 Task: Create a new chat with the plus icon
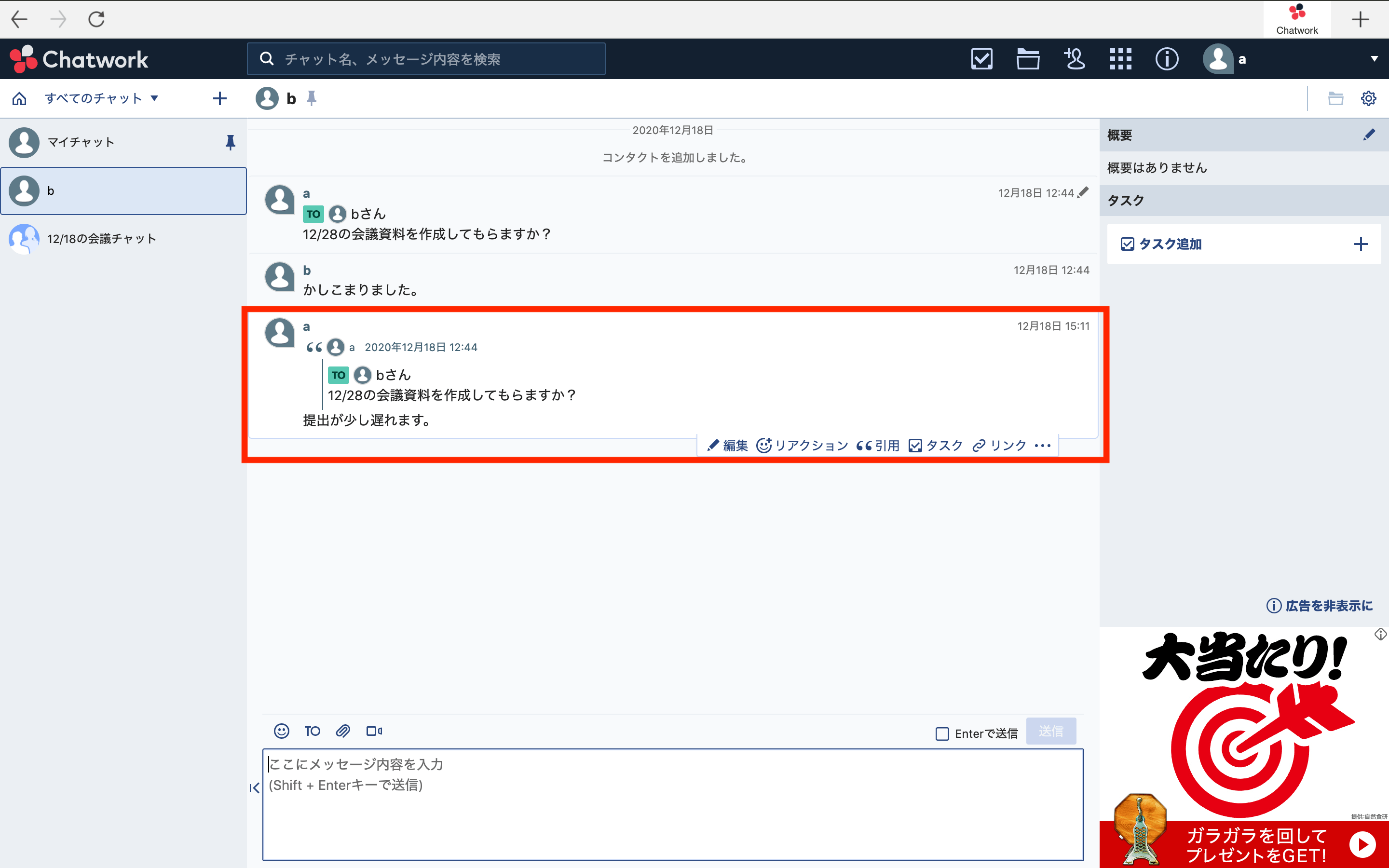pos(219,99)
